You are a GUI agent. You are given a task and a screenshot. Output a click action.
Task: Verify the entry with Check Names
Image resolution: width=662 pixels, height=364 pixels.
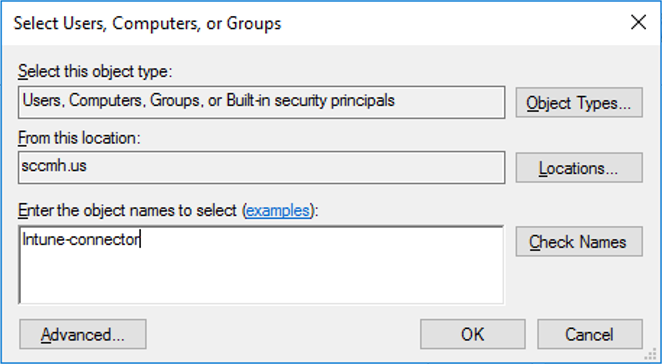click(579, 242)
